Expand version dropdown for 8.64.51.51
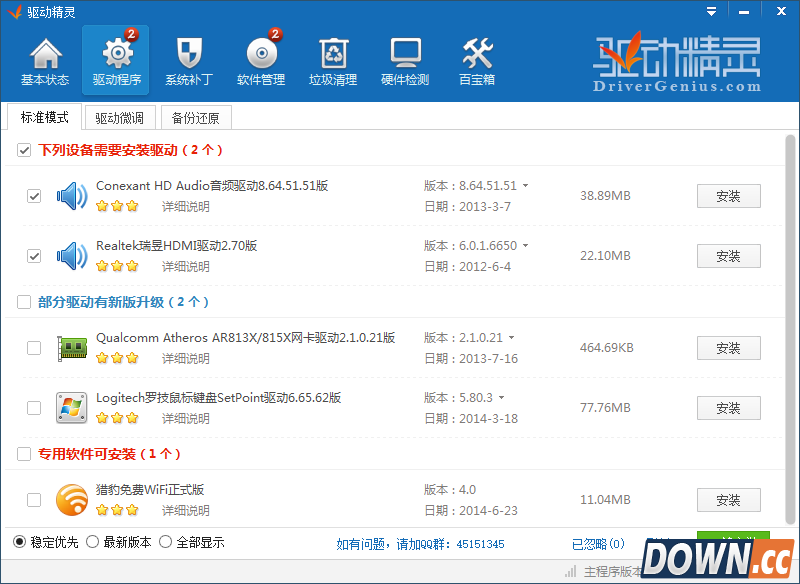Image resolution: width=800 pixels, height=584 pixels. 526,186
